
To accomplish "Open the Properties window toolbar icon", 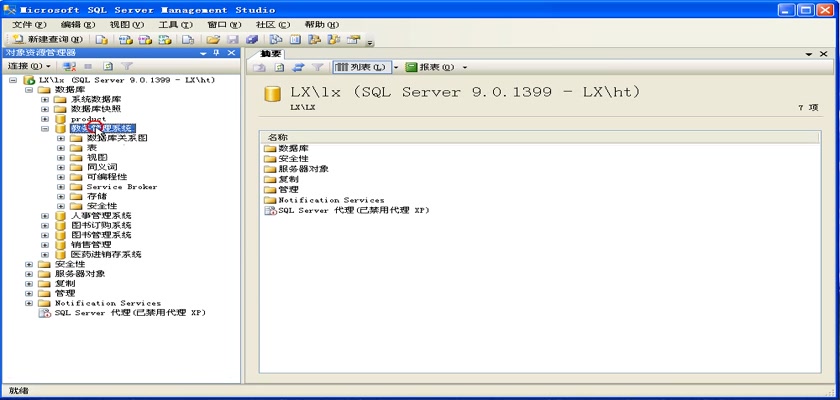I will click(x=353, y=40).
